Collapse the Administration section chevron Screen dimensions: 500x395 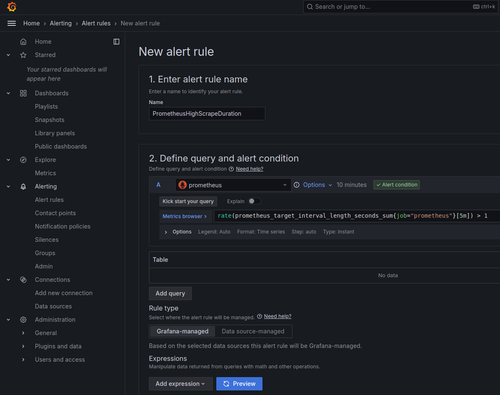pyautogui.click(x=8, y=320)
